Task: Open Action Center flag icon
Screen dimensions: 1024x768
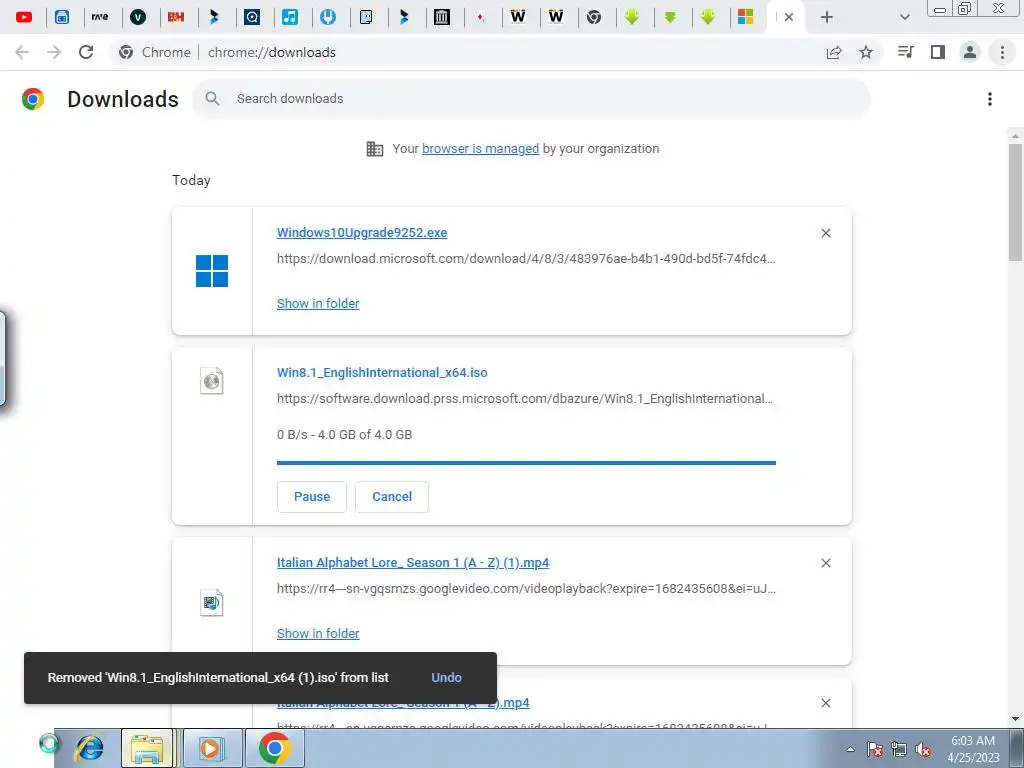Action: tap(875, 749)
